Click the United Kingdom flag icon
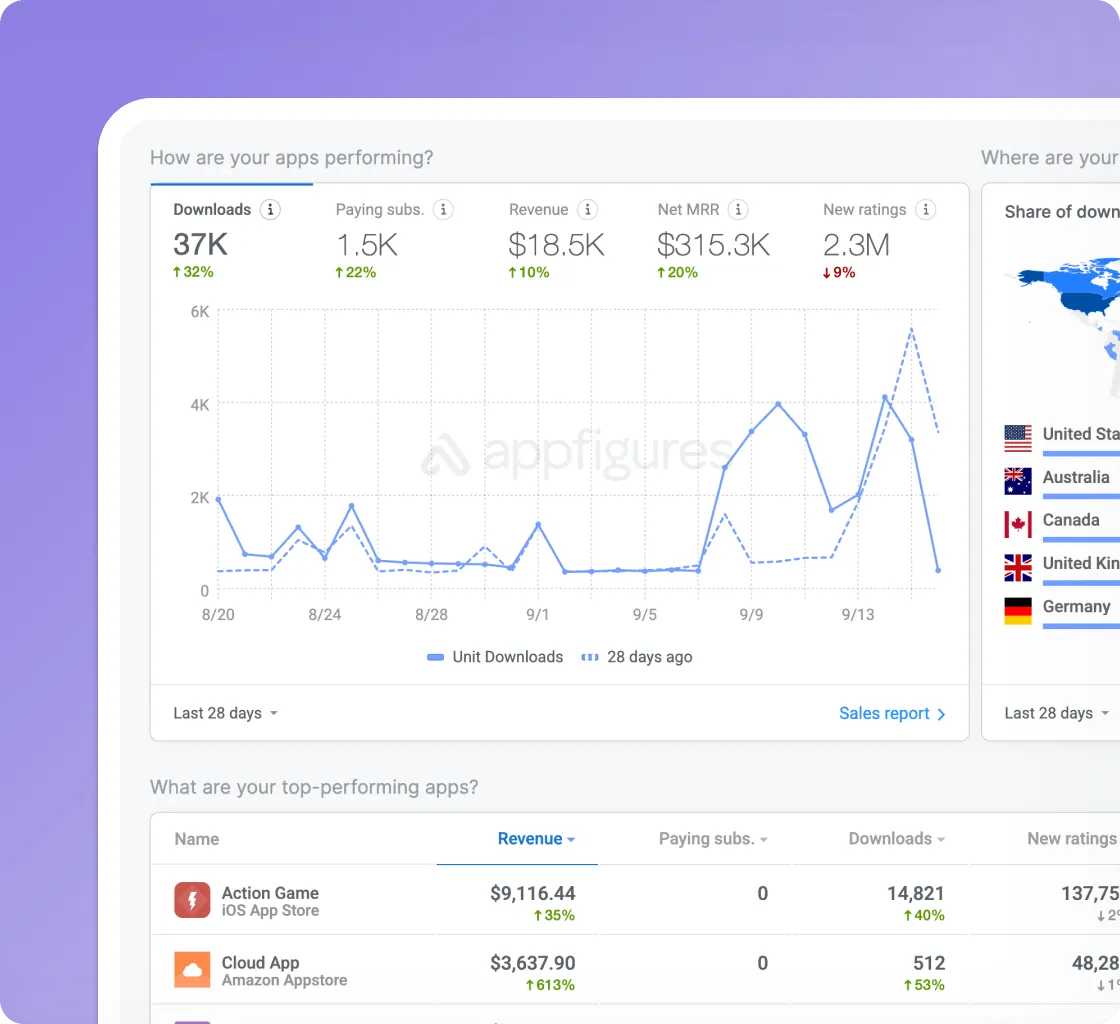The image size is (1120, 1024). [x=1018, y=568]
